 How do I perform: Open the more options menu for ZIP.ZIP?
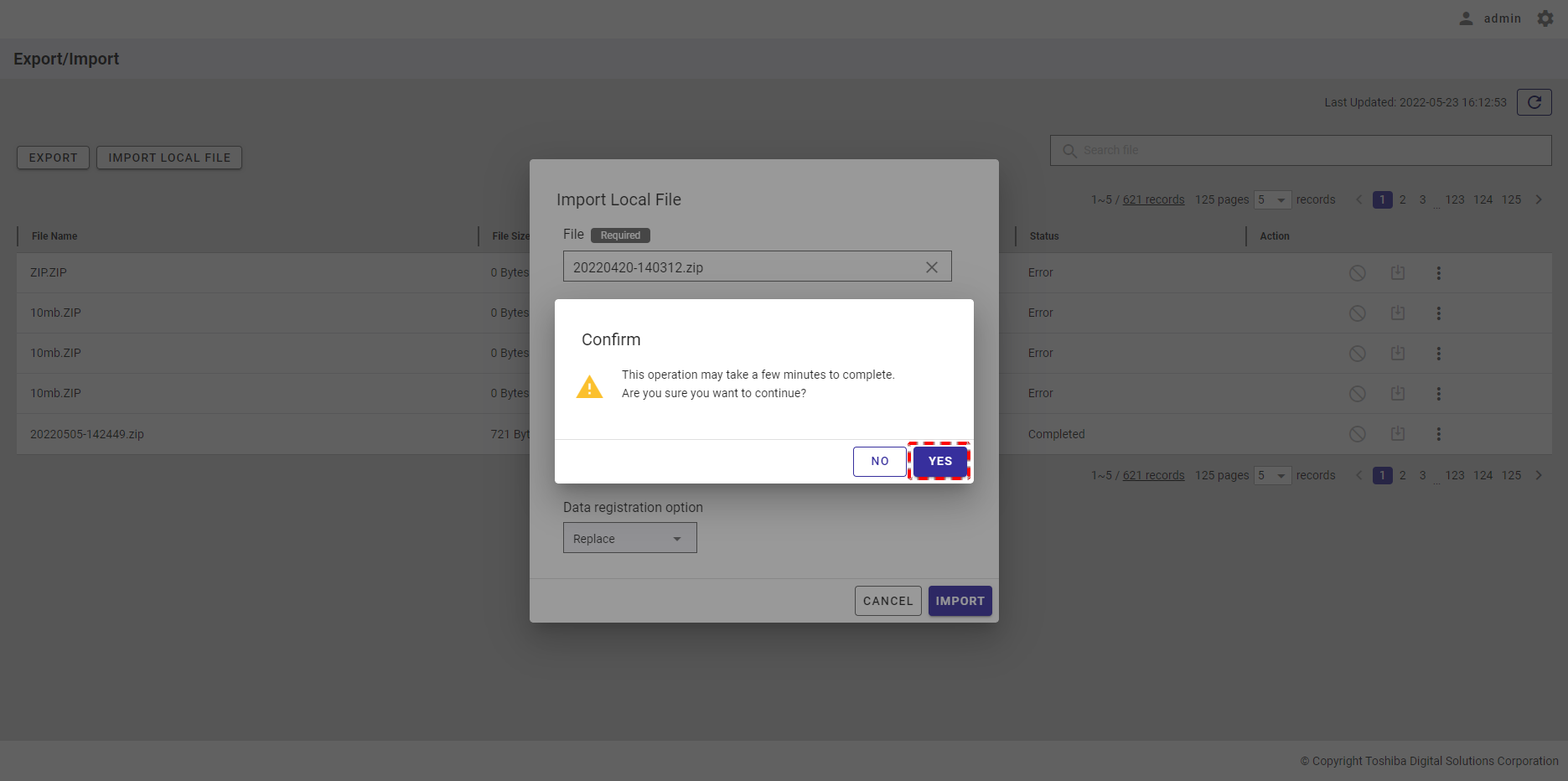(1438, 273)
